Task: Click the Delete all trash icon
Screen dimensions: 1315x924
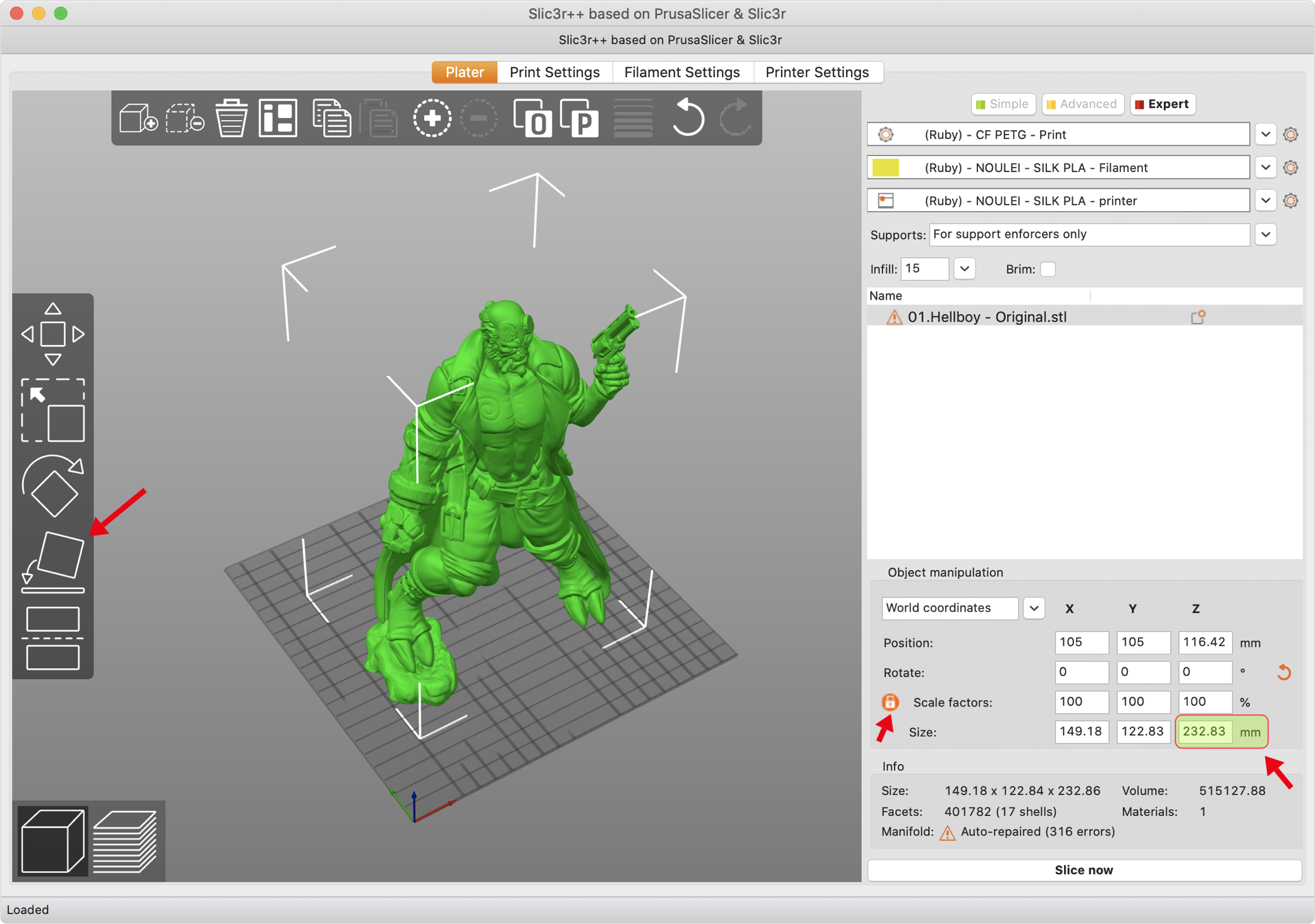Action: tap(231, 118)
